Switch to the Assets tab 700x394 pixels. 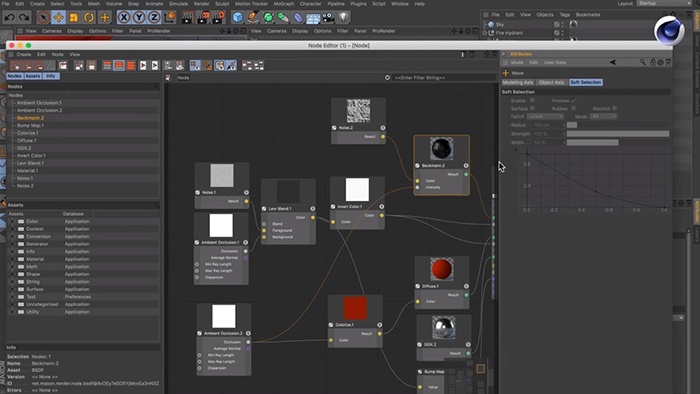33,76
